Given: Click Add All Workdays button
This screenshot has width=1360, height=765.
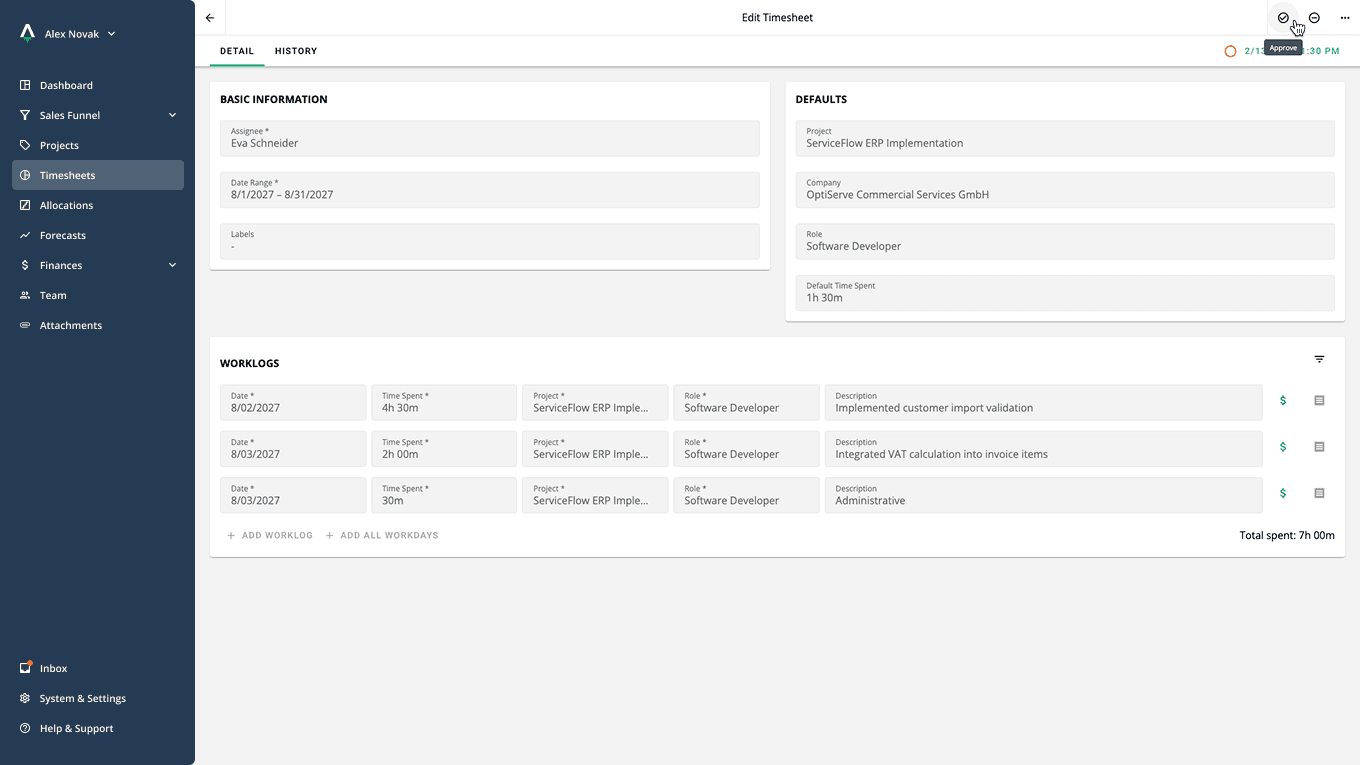Looking at the screenshot, I should point(382,536).
